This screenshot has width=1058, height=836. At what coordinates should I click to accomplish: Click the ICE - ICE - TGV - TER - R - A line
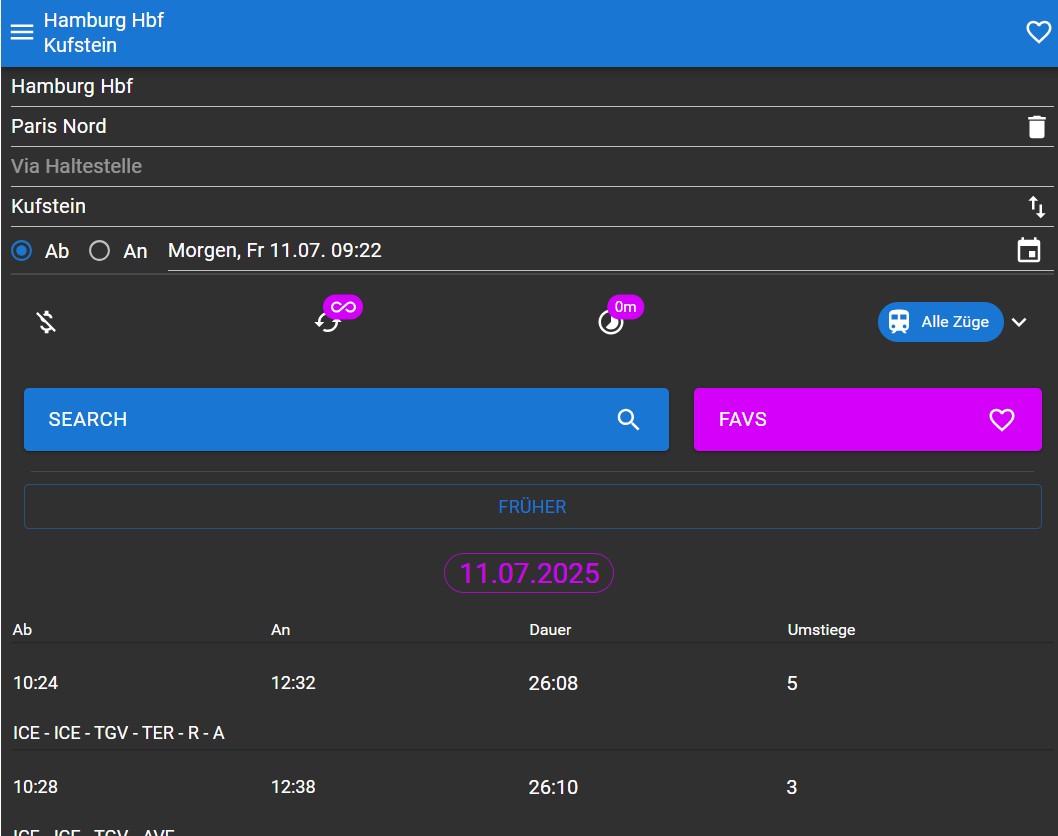119,733
